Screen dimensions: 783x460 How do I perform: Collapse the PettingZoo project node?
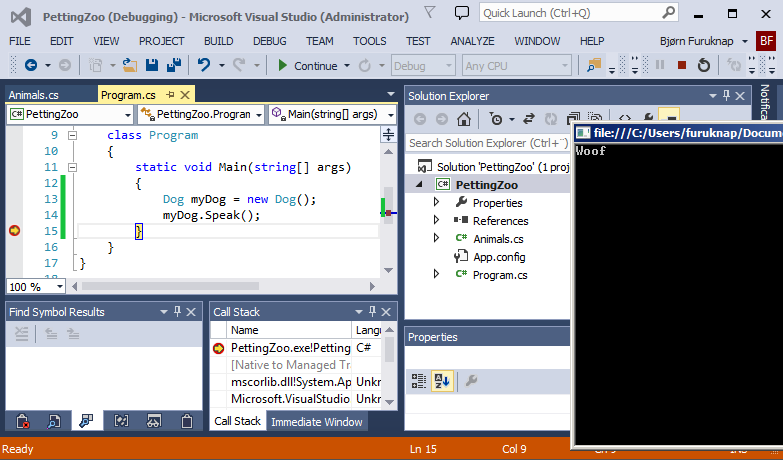point(419,184)
